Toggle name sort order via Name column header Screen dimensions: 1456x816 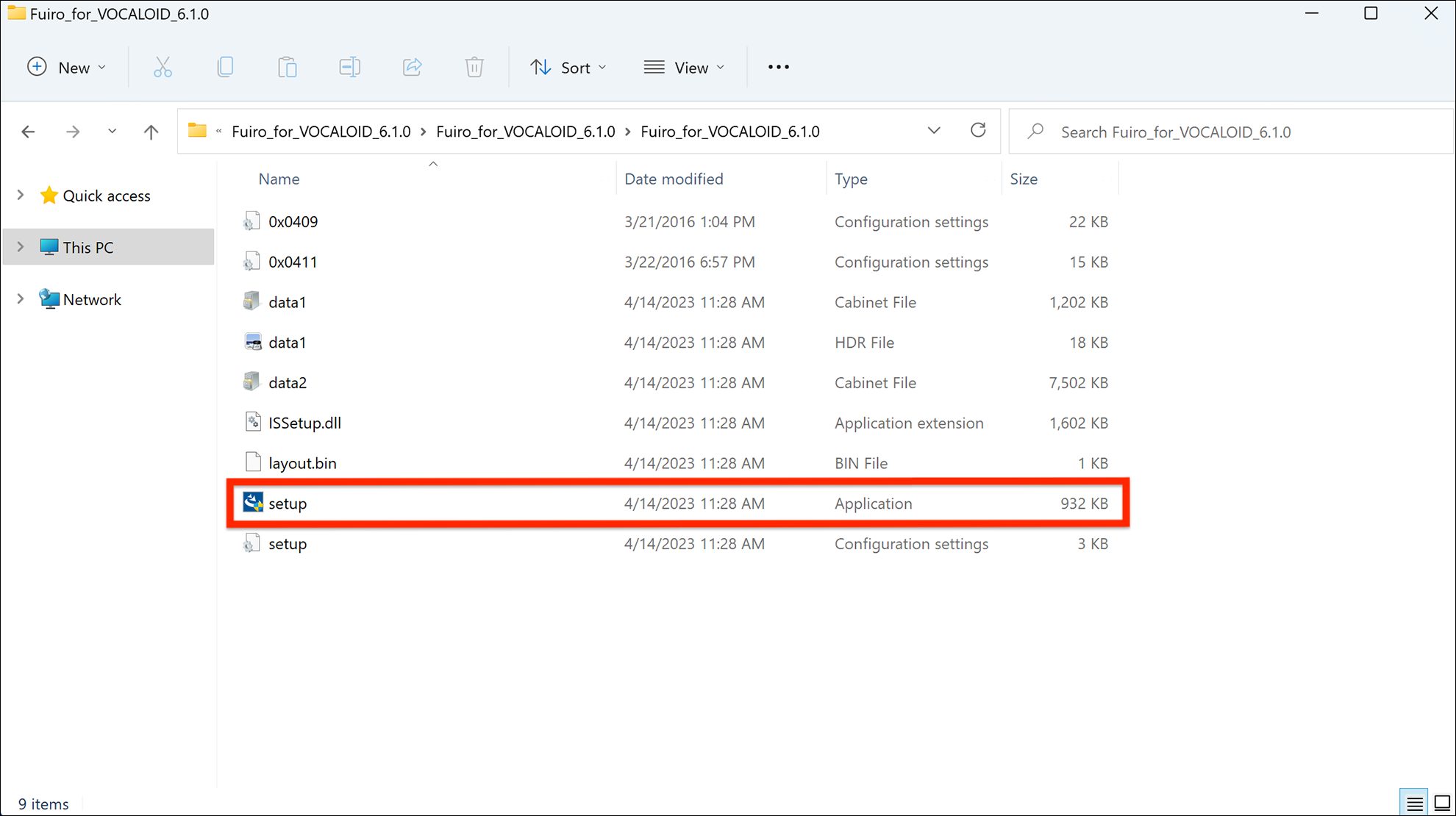click(x=279, y=179)
